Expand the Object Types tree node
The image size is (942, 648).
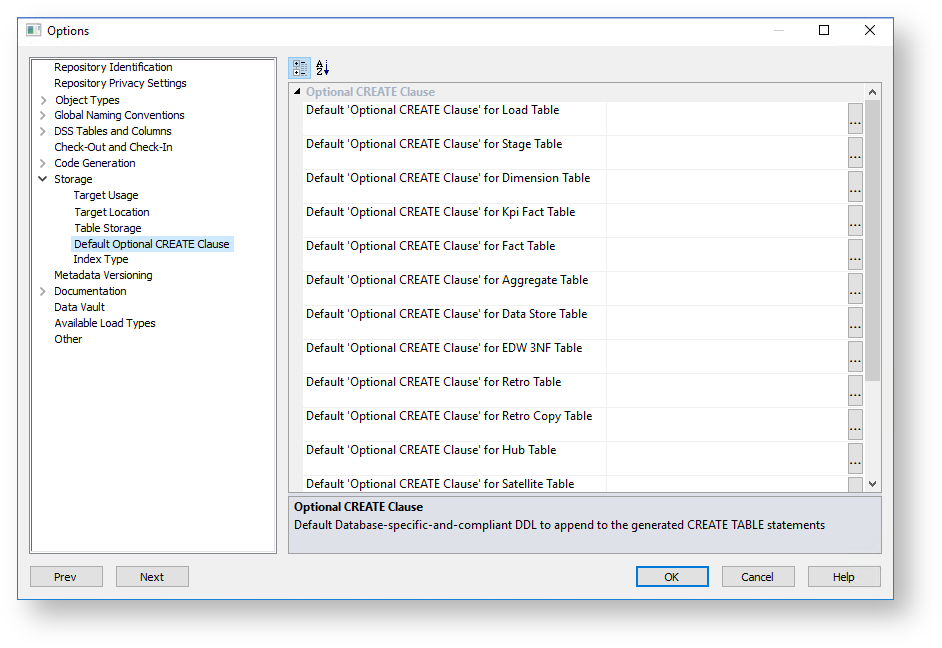coord(43,100)
